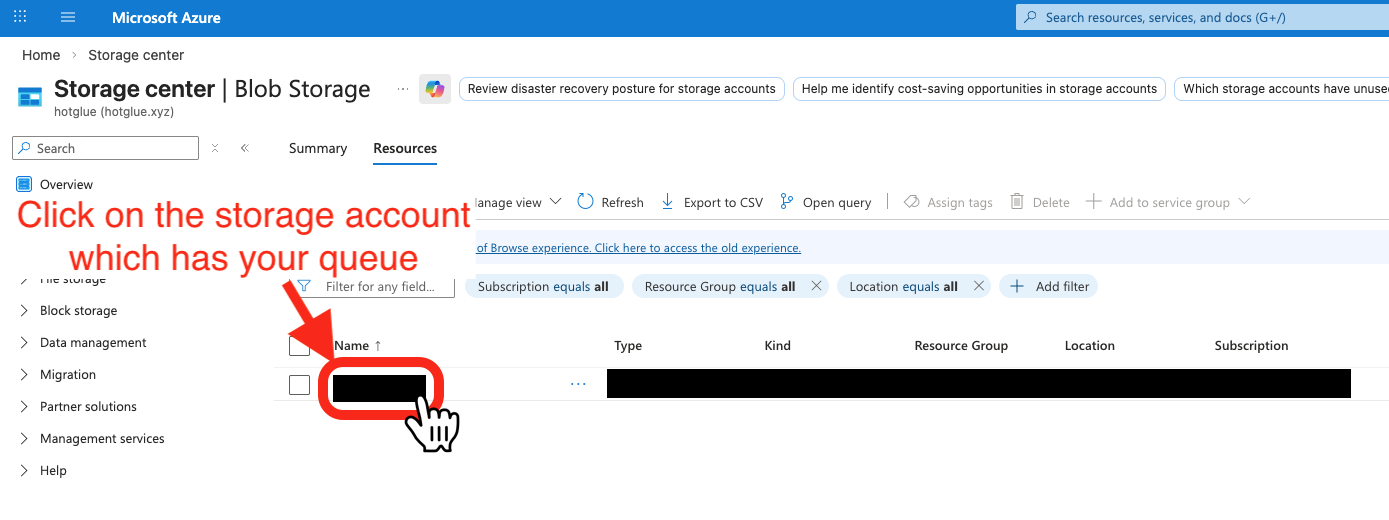This screenshot has width=1389, height=520.
Task: Expand Management services section
Action: click(x=102, y=439)
